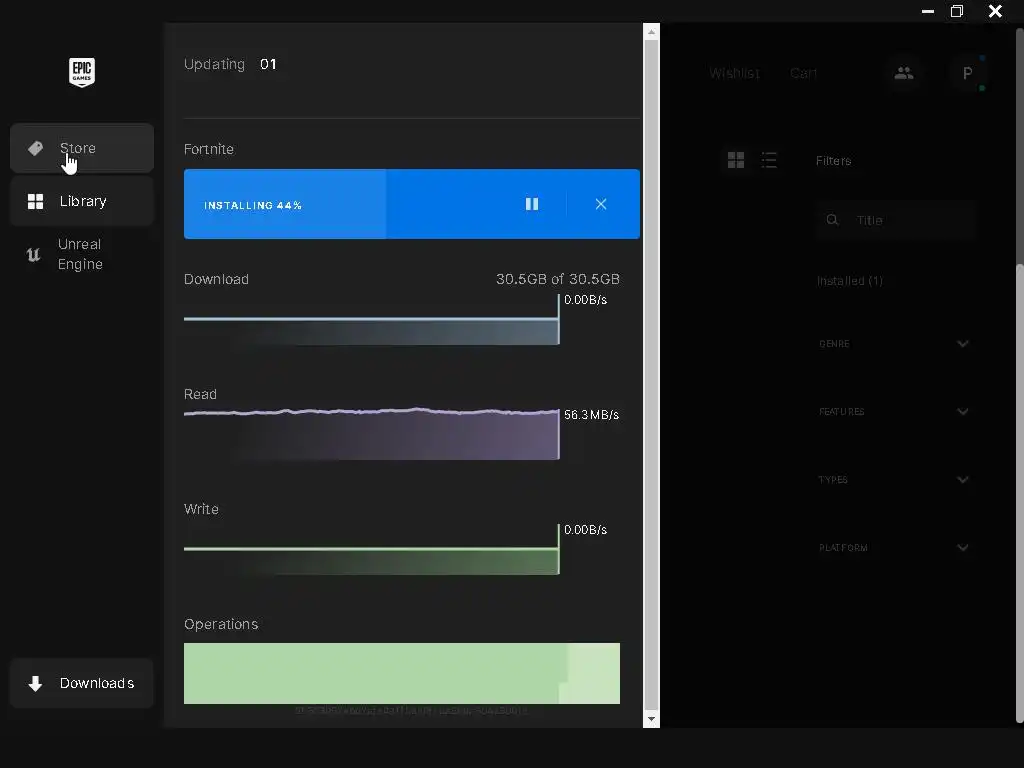1024x768 pixels.
Task: Click the search magnifier icon
Action: point(832,220)
